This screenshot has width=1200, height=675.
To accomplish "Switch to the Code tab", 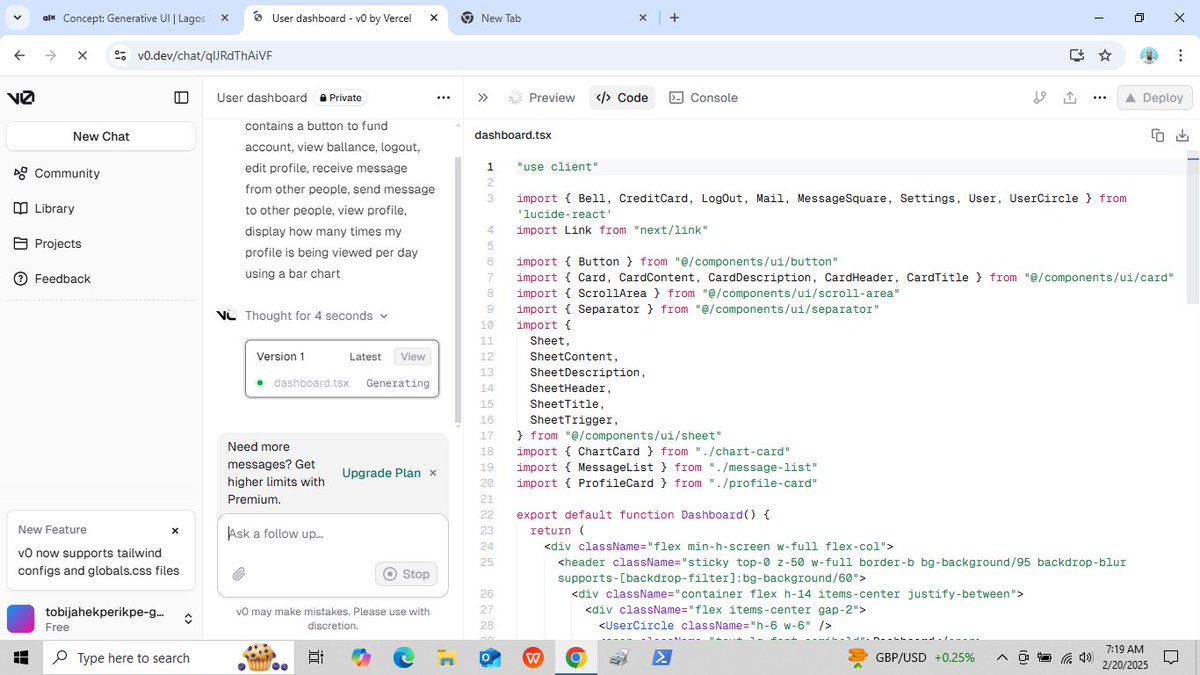I will coord(622,97).
